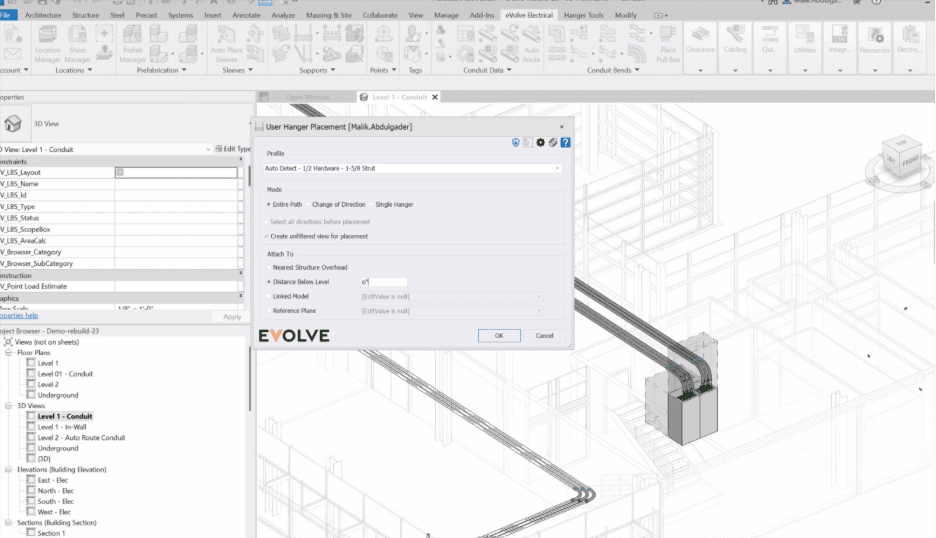
Task: Open the Utilities ribbon panel
Action: pyautogui.click(x=805, y=48)
